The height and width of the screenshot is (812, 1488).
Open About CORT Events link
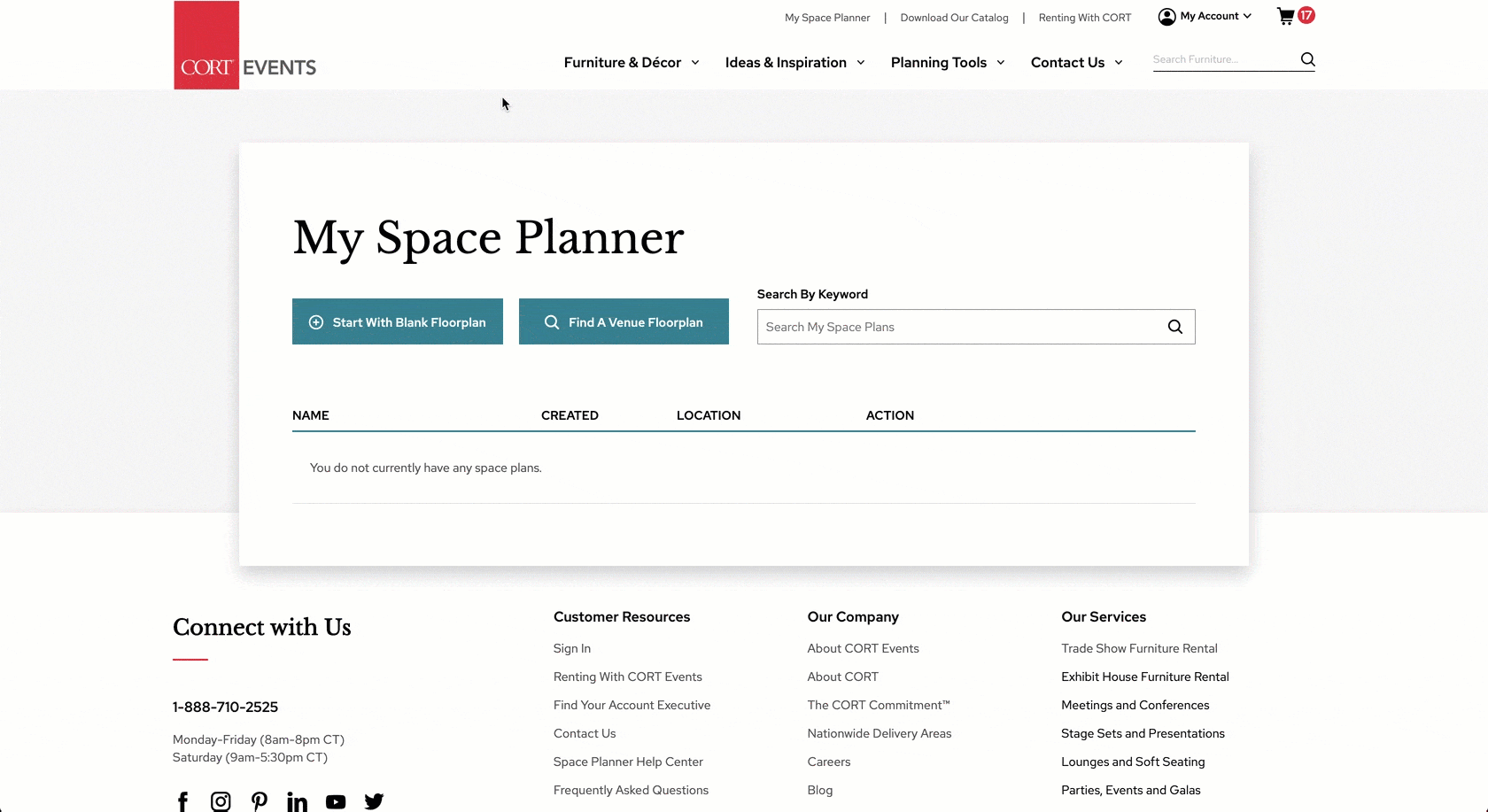(864, 648)
